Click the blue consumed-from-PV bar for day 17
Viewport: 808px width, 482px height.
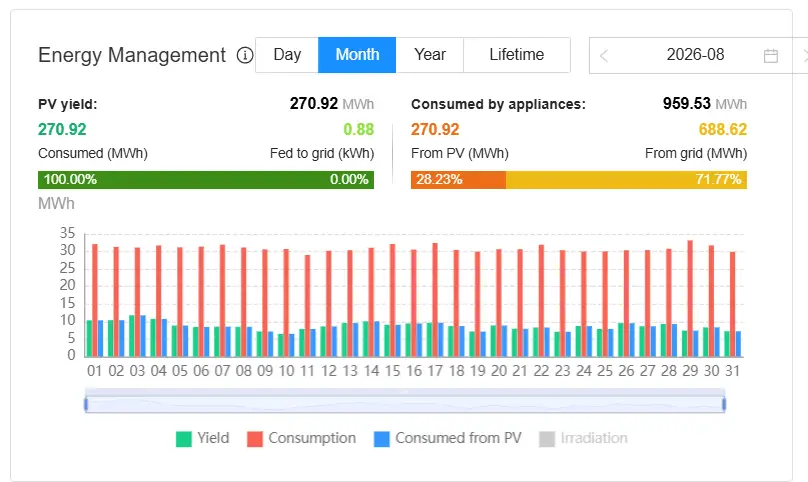pos(441,340)
